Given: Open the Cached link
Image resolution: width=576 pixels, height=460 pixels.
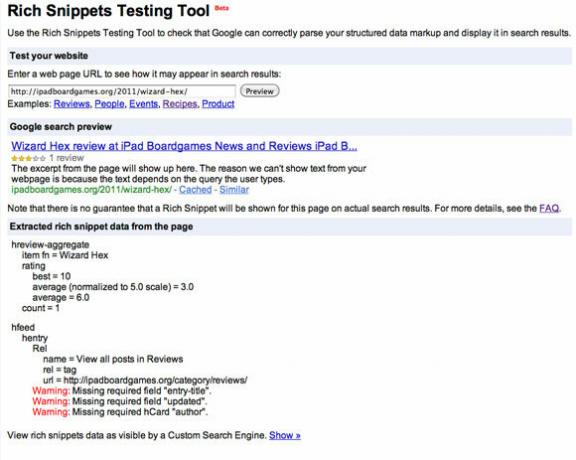Looking at the screenshot, I should pos(195,190).
